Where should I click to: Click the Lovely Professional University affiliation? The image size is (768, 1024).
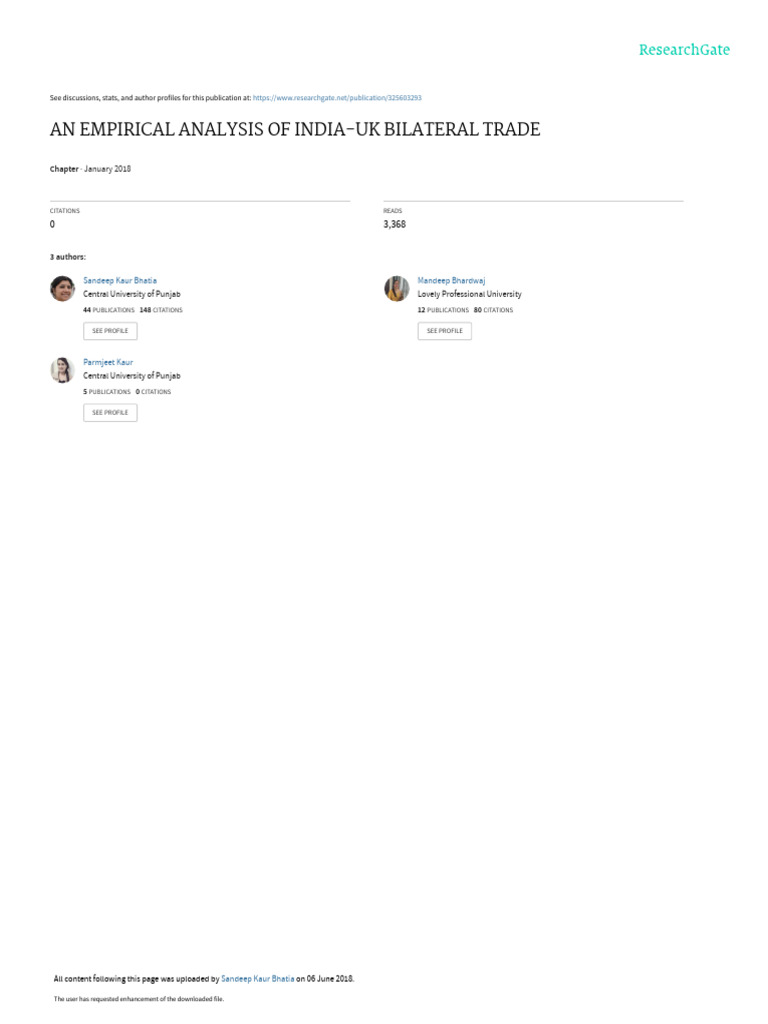(x=470, y=294)
